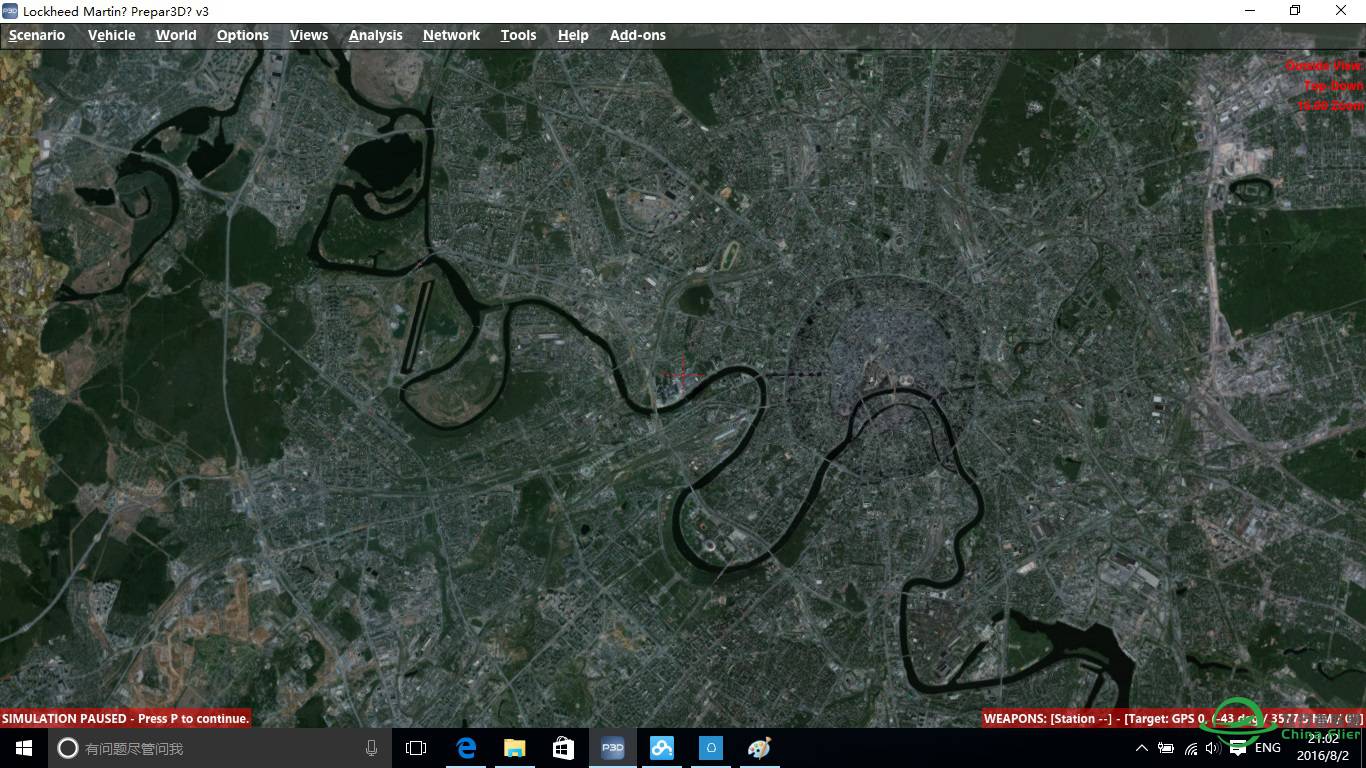
Task: Open the Add-ons menu
Action: [x=637, y=35]
